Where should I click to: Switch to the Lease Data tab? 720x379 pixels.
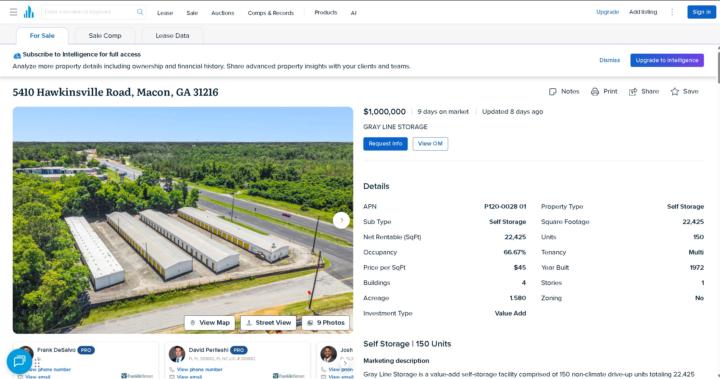point(172,35)
